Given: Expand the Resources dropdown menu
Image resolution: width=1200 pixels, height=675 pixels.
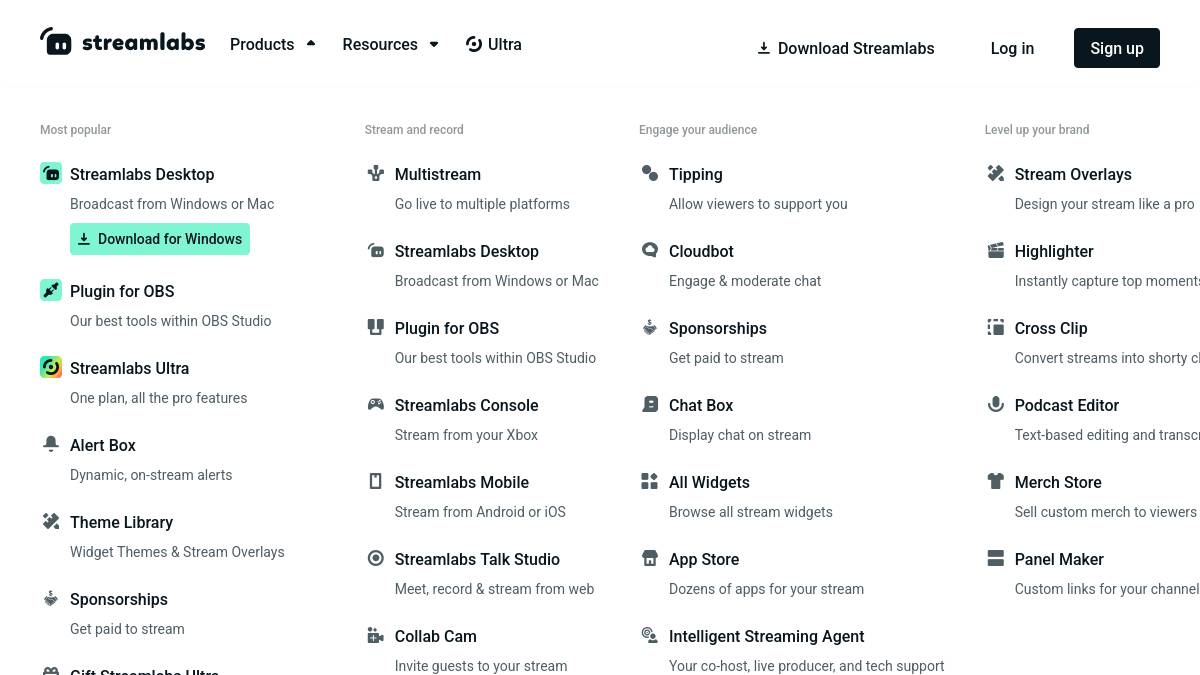Looking at the screenshot, I should pyautogui.click(x=390, y=44).
